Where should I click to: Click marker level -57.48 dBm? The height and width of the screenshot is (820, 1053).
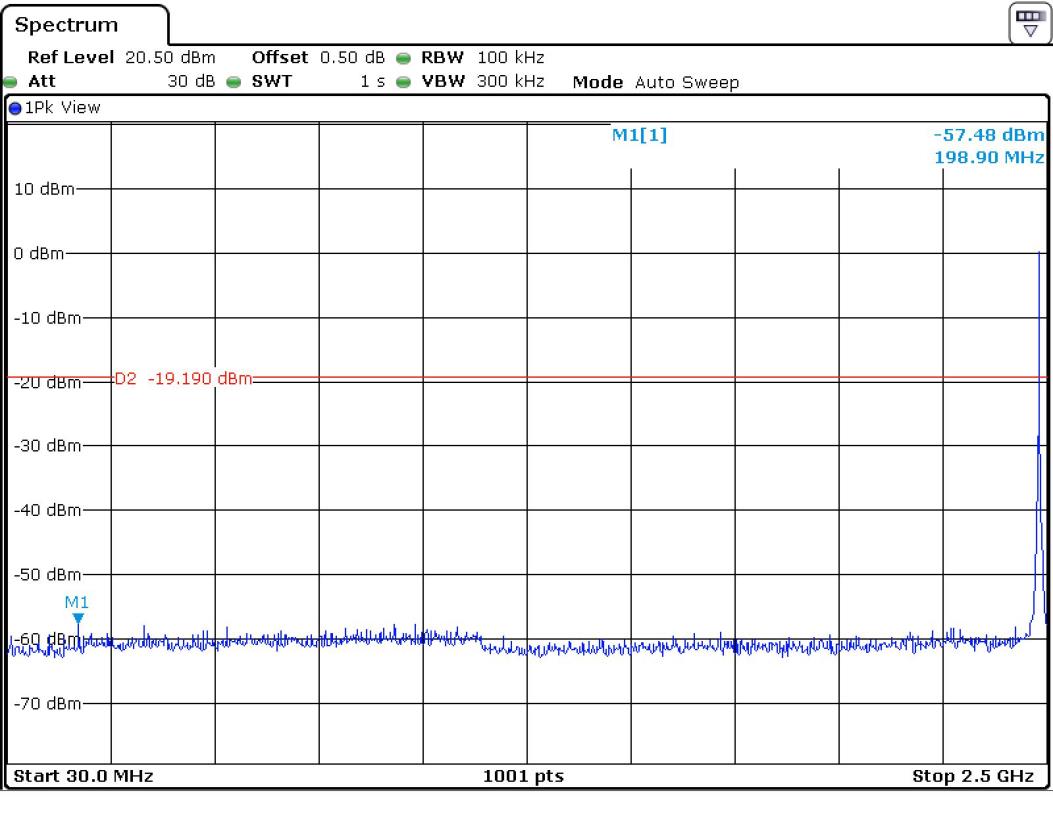[989, 135]
